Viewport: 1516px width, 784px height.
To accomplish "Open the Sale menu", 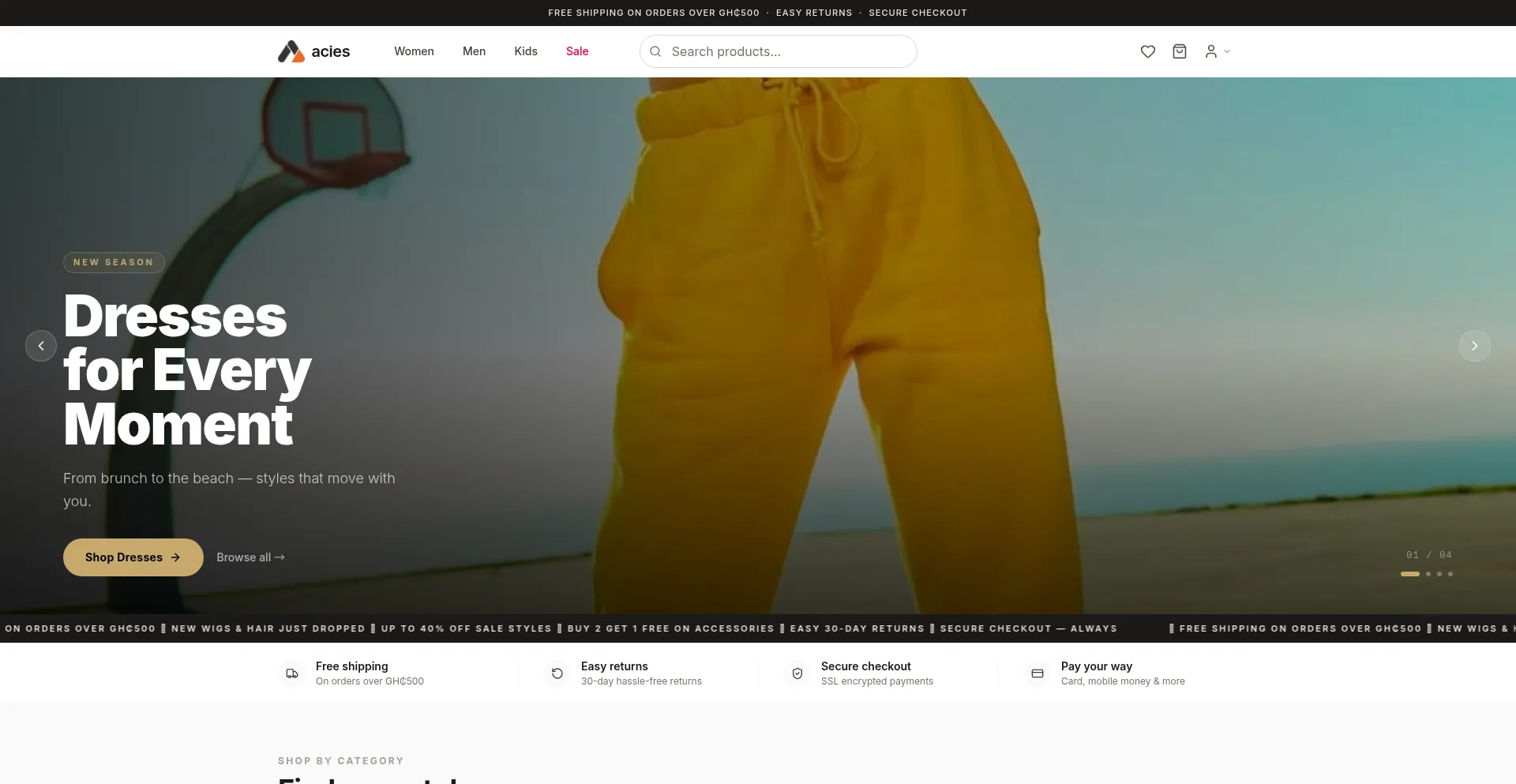I will click(x=577, y=51).
